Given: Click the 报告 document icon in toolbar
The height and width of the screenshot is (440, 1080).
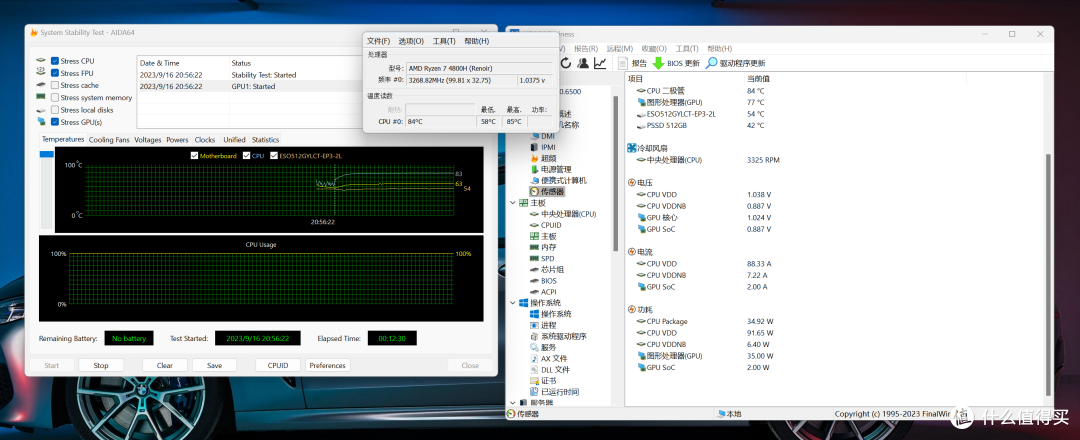Looking at the screenshot, I should [623, 63].
